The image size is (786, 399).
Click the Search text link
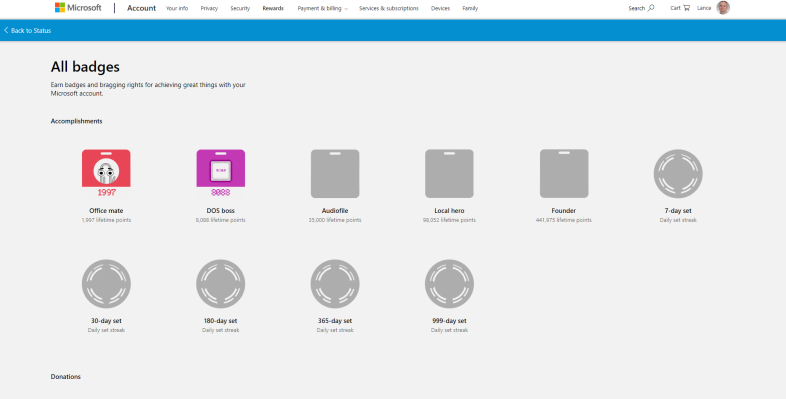(637, 9)
